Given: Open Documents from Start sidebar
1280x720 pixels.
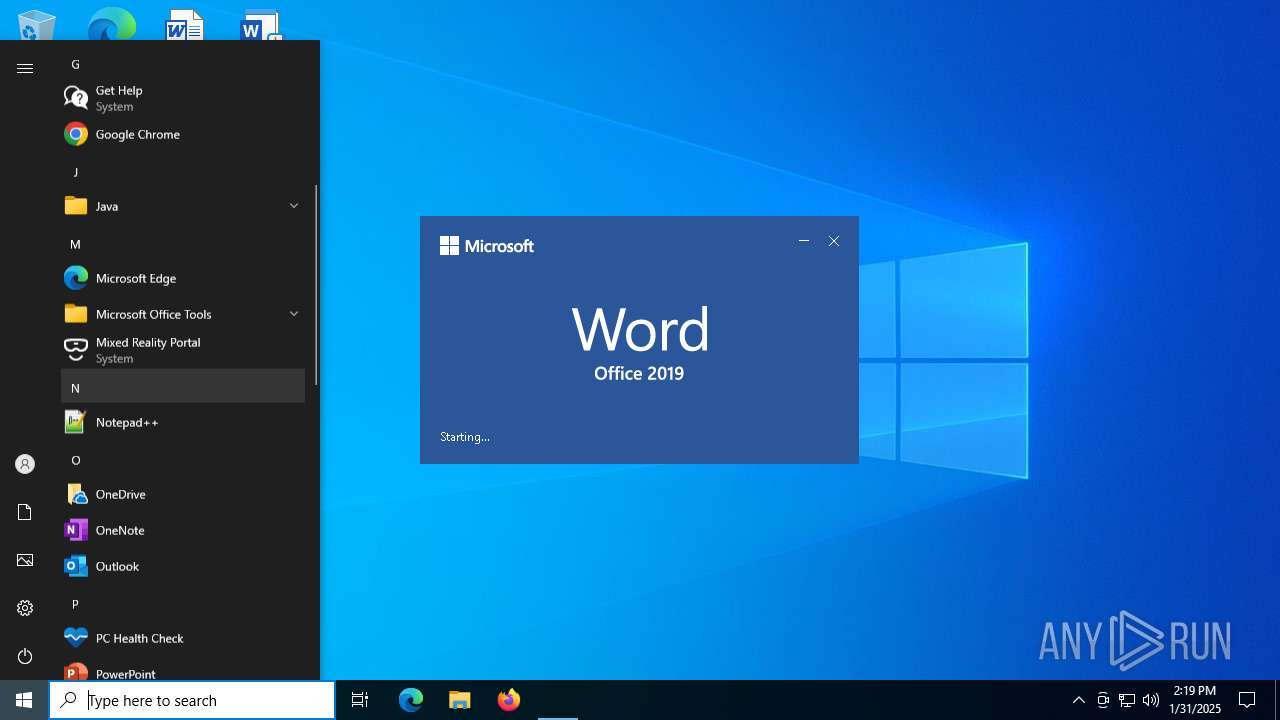Looking at the screenshot, I should 25,512.
